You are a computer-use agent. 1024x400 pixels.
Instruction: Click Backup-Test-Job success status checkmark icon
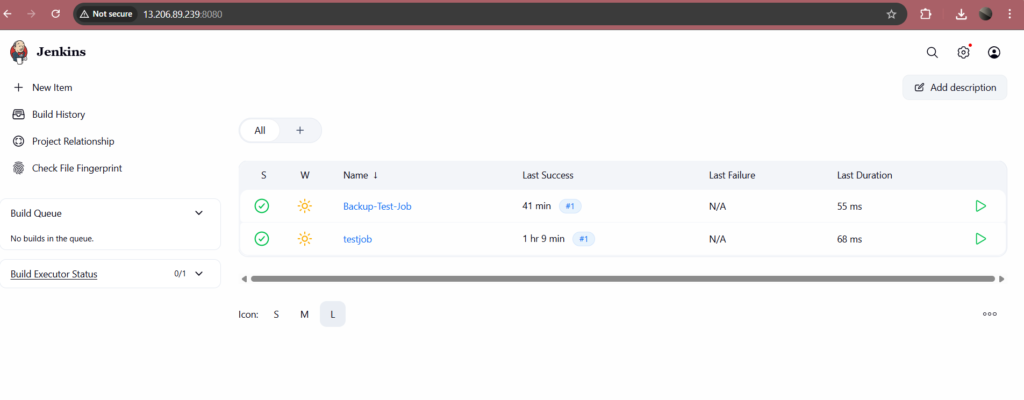(x=262, y=206)
